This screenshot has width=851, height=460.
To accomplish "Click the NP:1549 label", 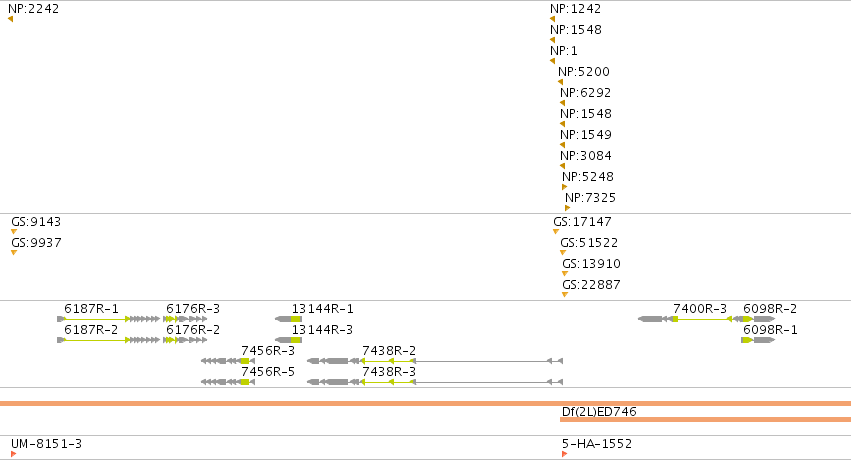I will point(586,135).
